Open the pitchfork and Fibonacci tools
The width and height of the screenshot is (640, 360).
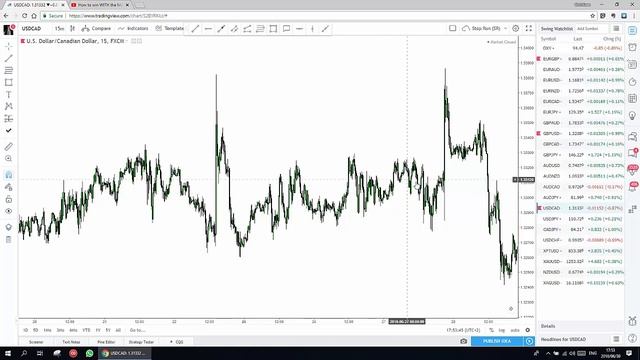[x=9, y=70]
